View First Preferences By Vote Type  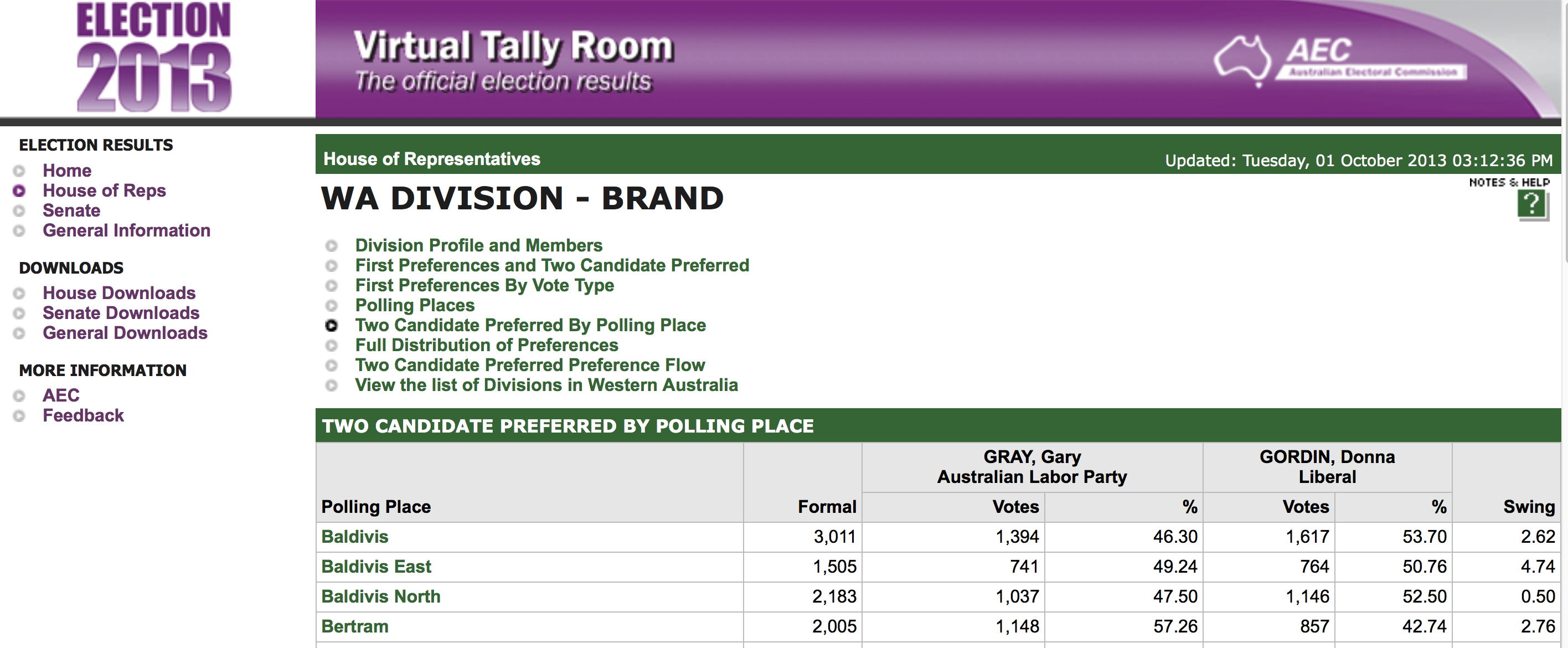coord(484,286)
